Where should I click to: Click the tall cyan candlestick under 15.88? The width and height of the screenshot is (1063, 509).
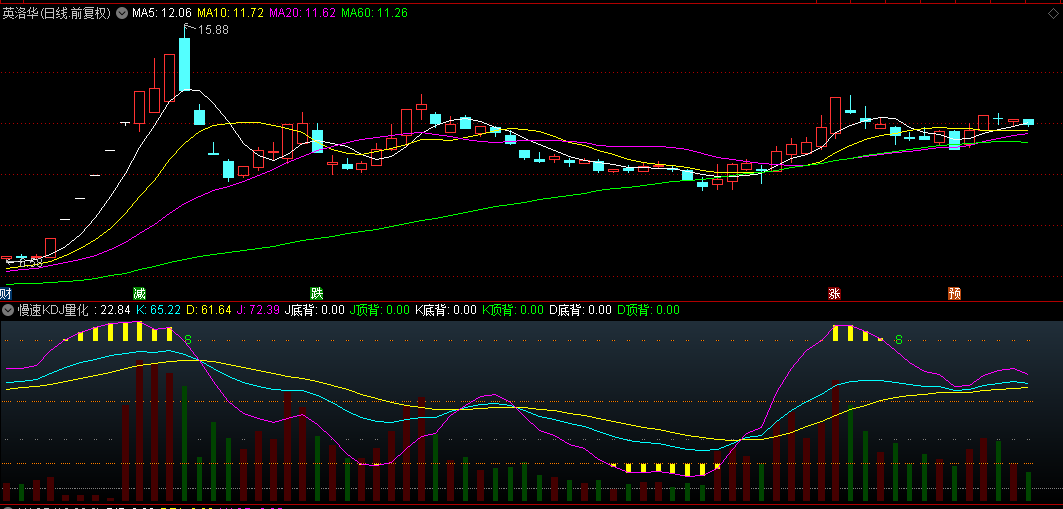coord(184,64)
